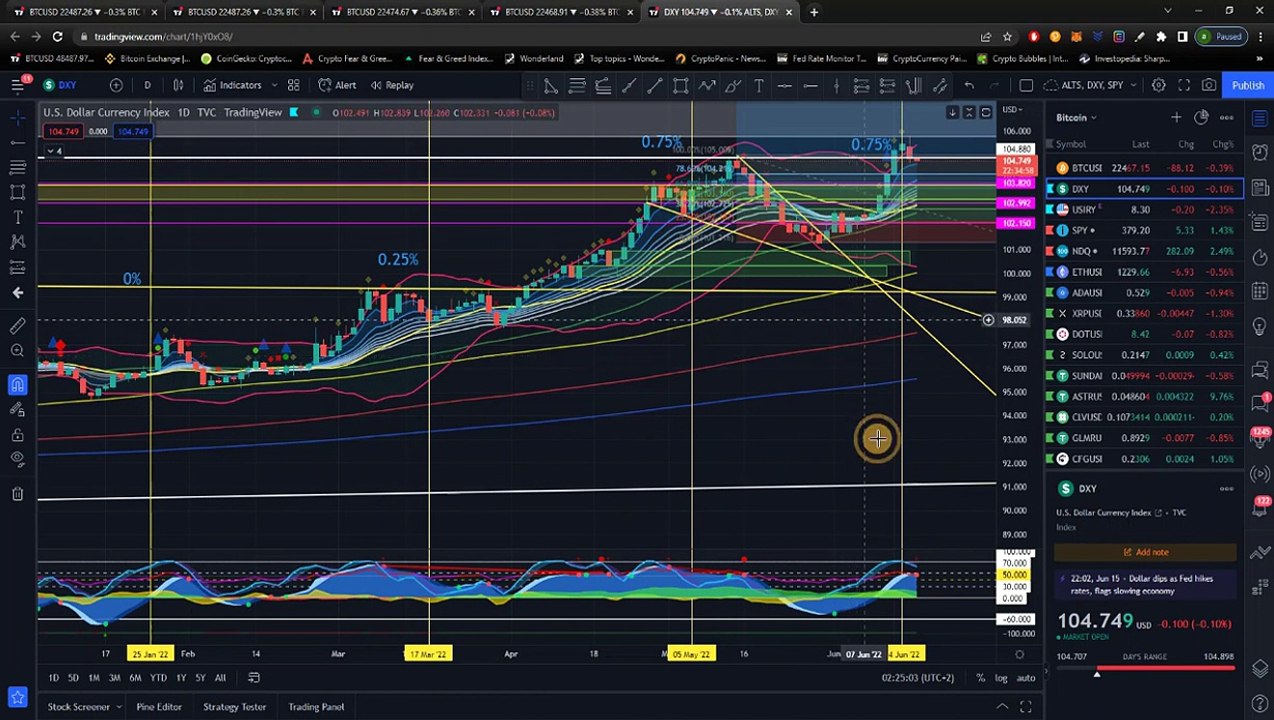Enter fullscreen mode with the expand icon
Image resolution: width=1274 pixels, height=720 pixels.
pyautogui.click(x=1184, y=85)
